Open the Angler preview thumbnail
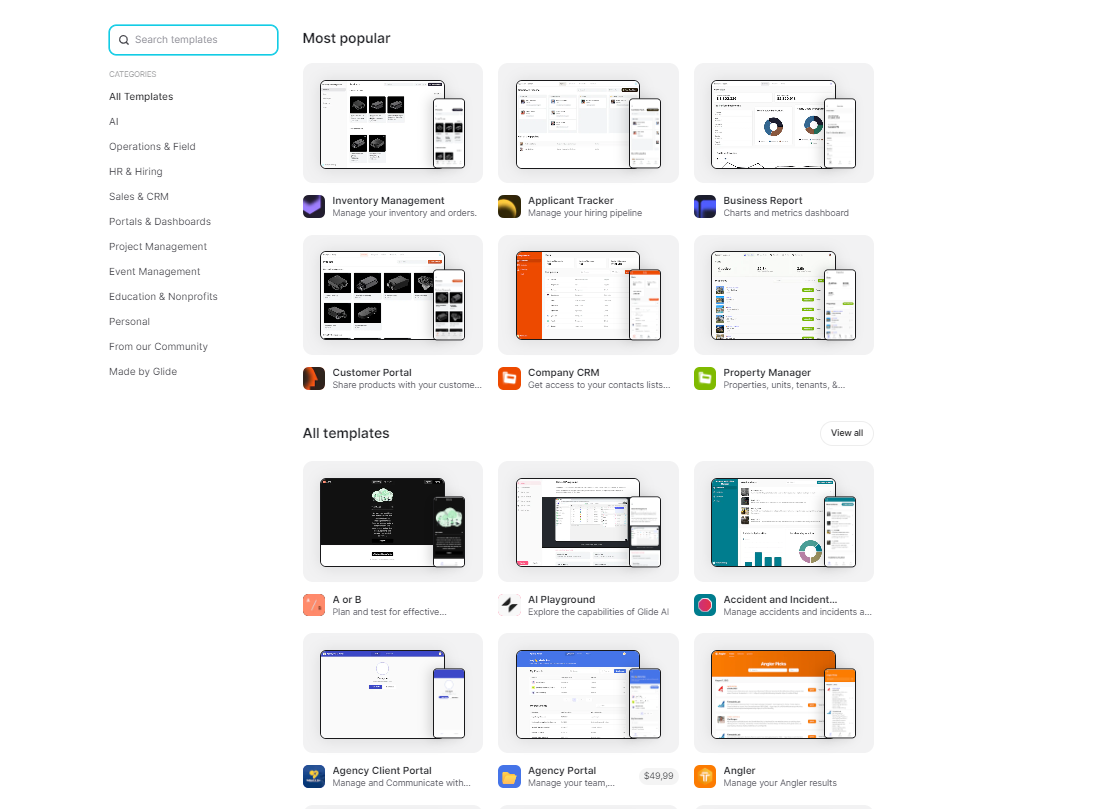 pyautogui.click(x=784, y=693)
